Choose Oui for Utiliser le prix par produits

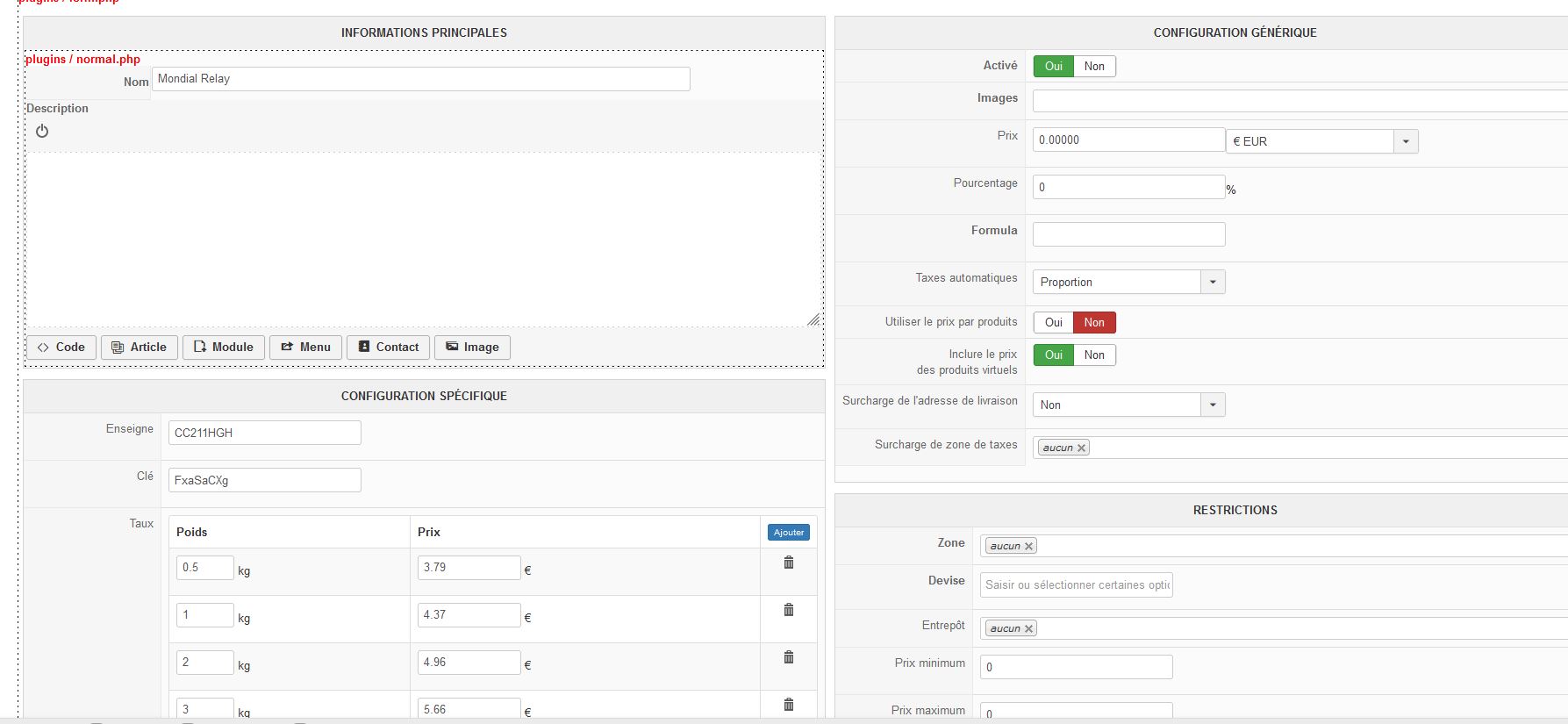pyautogui.click(x=1054, y=323)
